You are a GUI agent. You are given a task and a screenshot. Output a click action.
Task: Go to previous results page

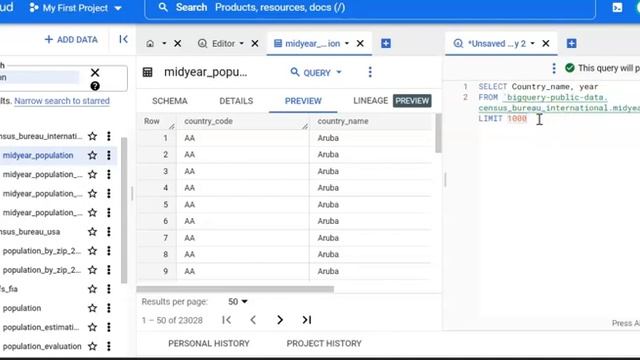pos(253,320)
